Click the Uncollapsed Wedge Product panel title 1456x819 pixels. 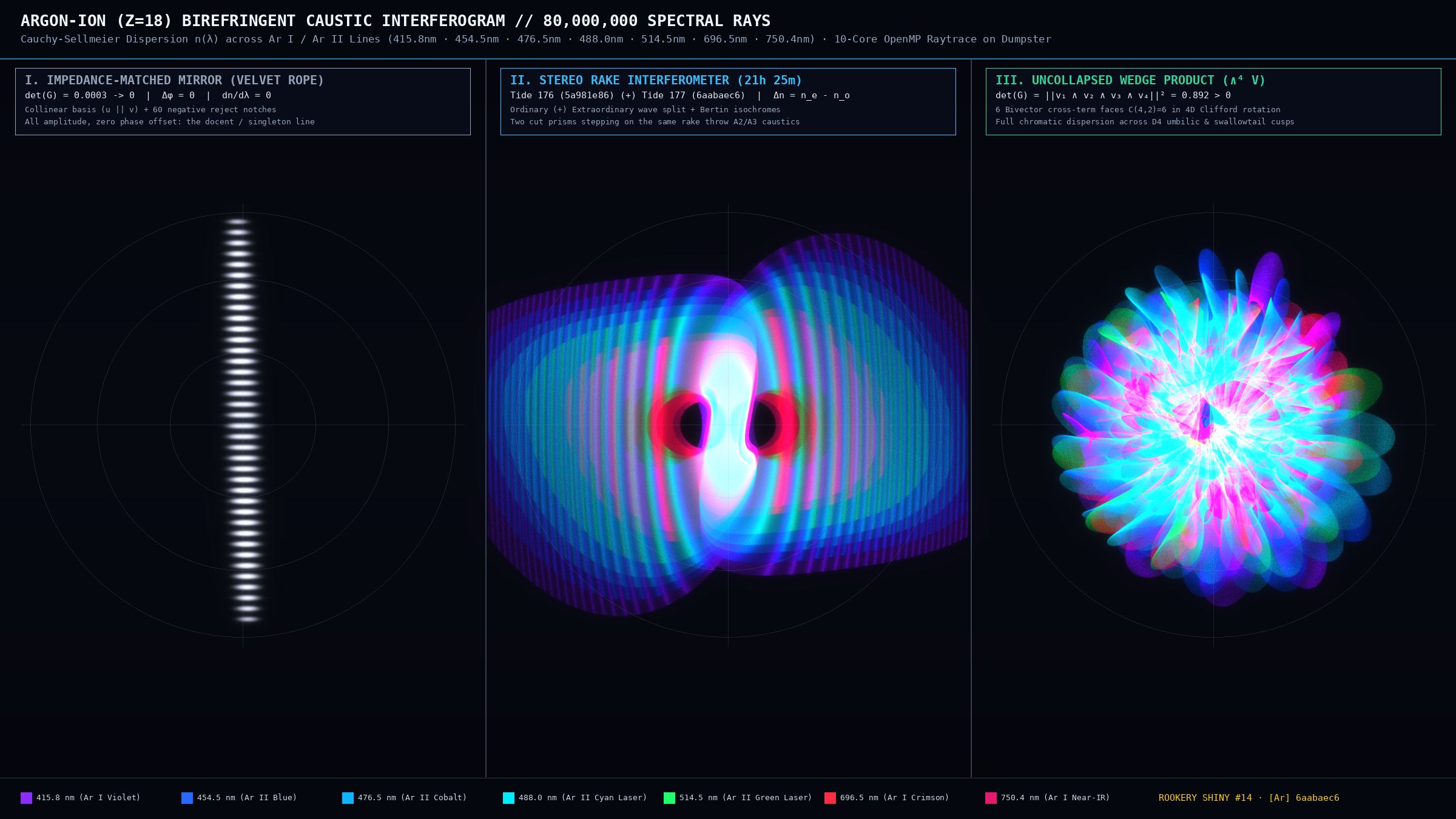click(x=1130, y=80)
